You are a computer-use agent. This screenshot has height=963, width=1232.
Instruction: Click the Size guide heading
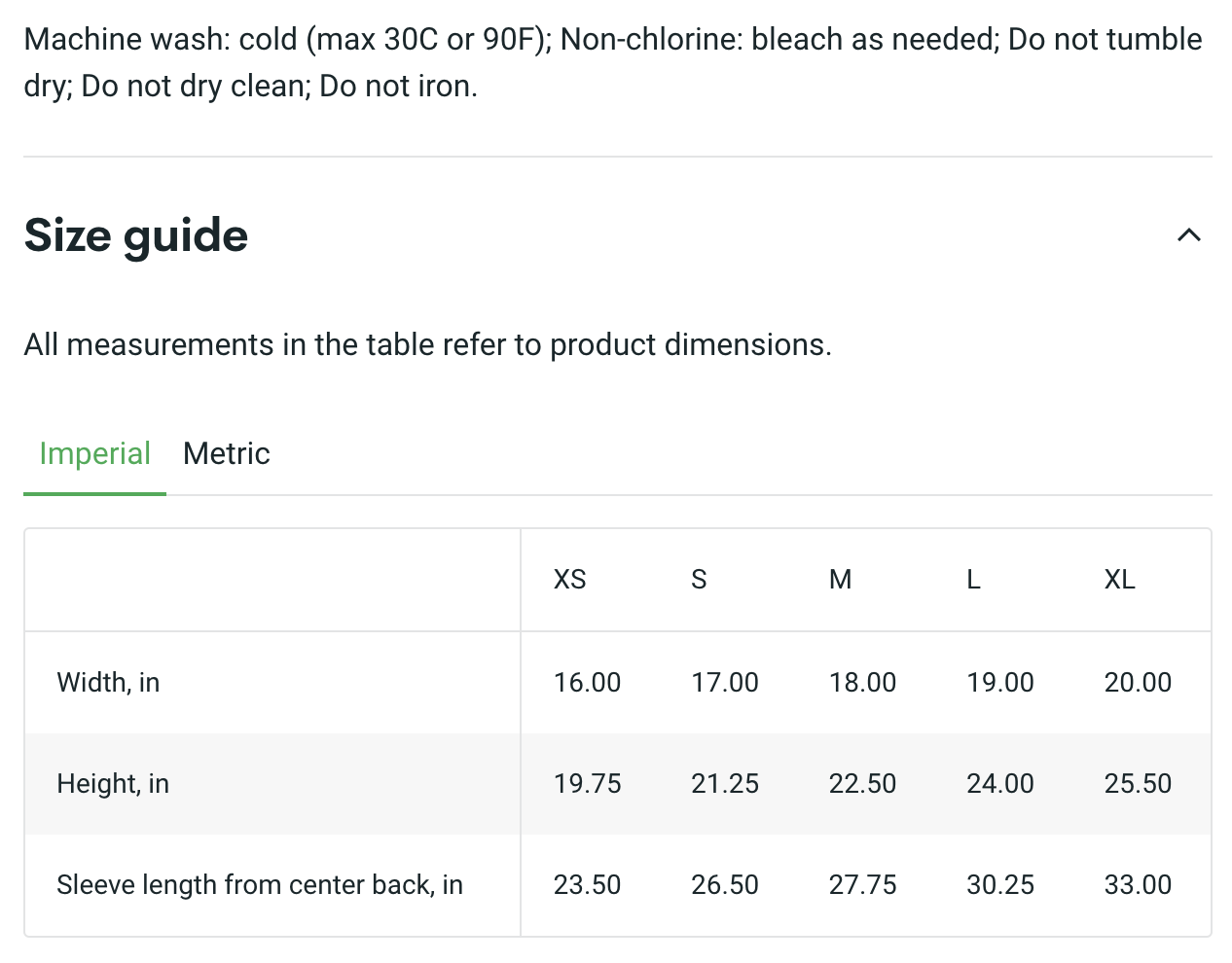tap(136, 235)
